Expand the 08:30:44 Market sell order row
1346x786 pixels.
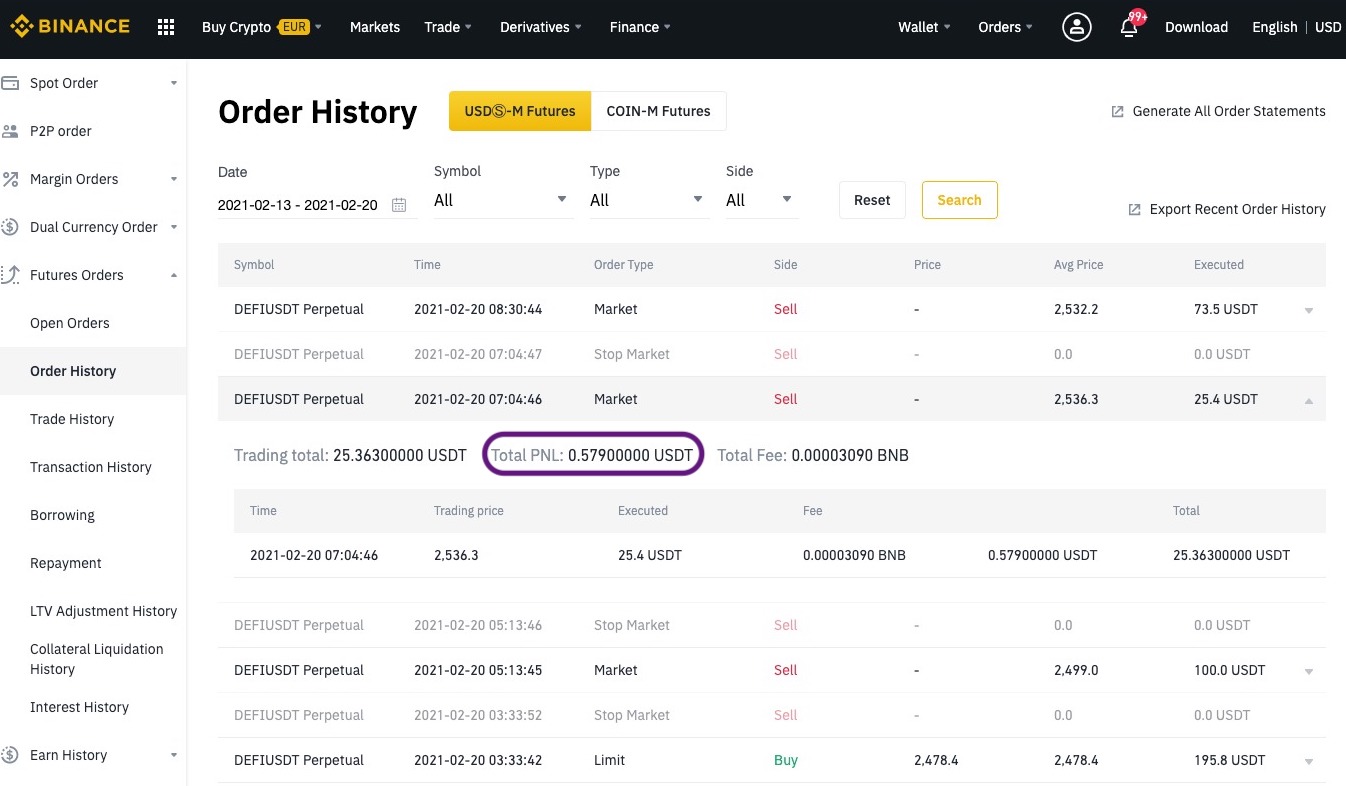coord(1309,310)
